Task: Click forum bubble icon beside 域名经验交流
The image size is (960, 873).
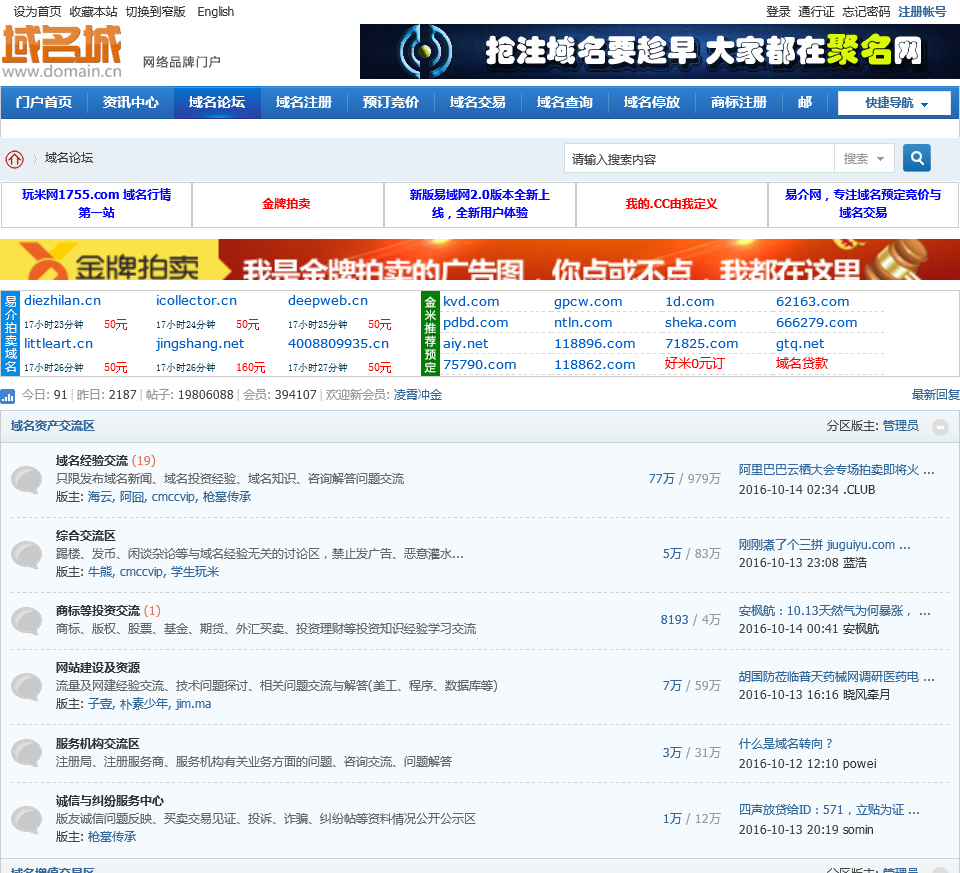Action: tap(27, 479)
